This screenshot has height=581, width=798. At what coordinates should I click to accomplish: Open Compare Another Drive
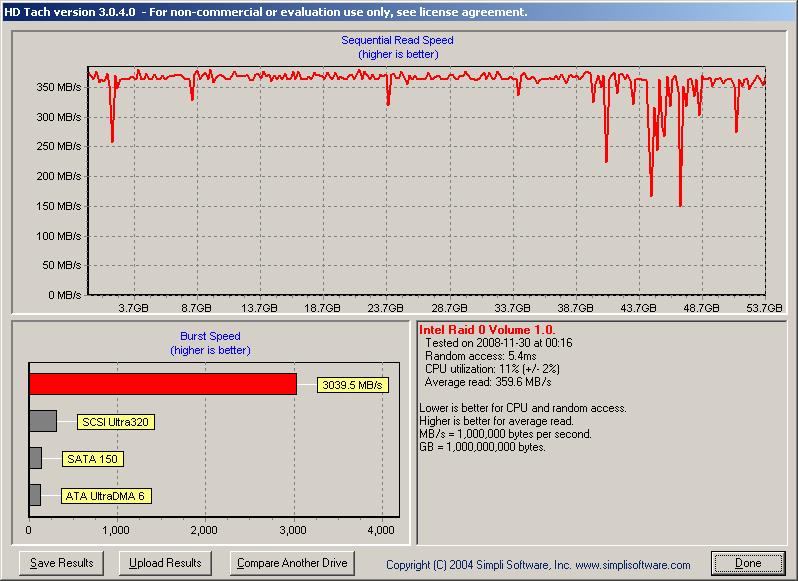(292, 563)
